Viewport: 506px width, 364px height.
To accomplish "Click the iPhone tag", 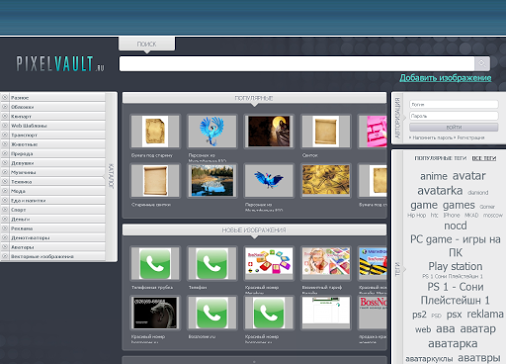I will 452,215.
